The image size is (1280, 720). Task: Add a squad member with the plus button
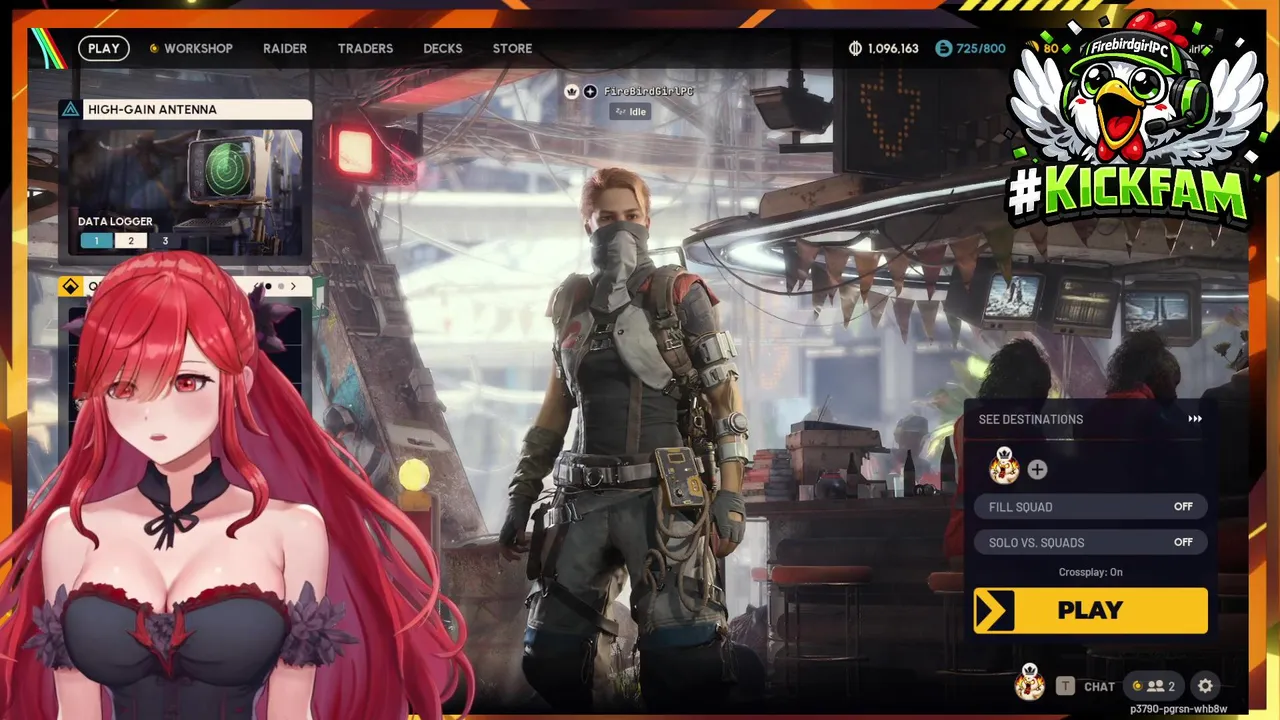(1037, 469)
